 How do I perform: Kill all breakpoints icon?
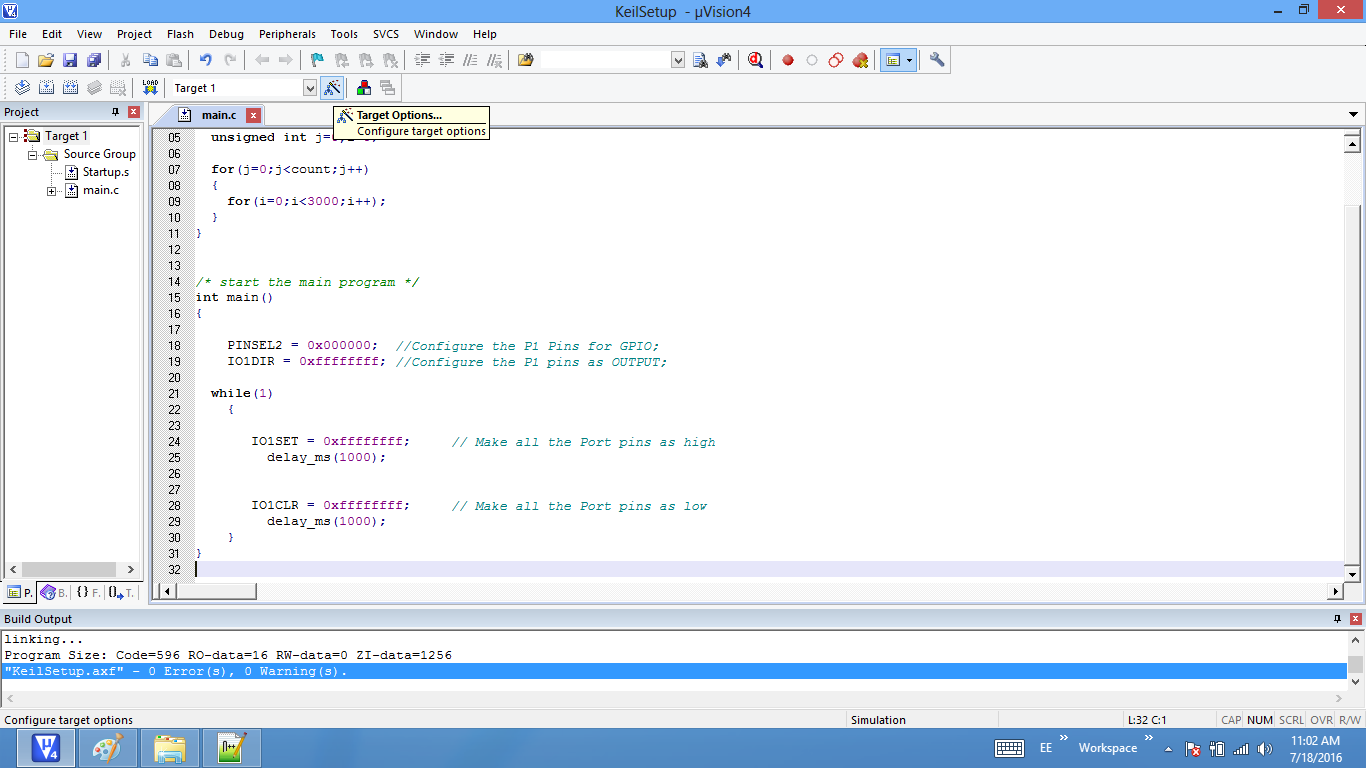coord(860,60)
